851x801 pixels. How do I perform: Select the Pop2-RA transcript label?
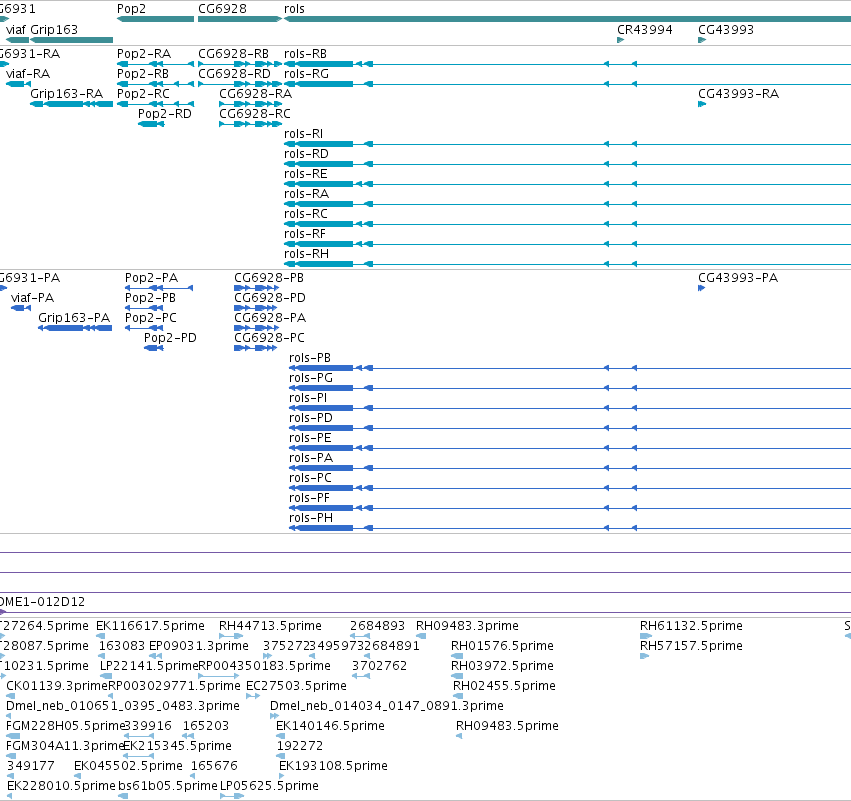click(x=144, y=53)
